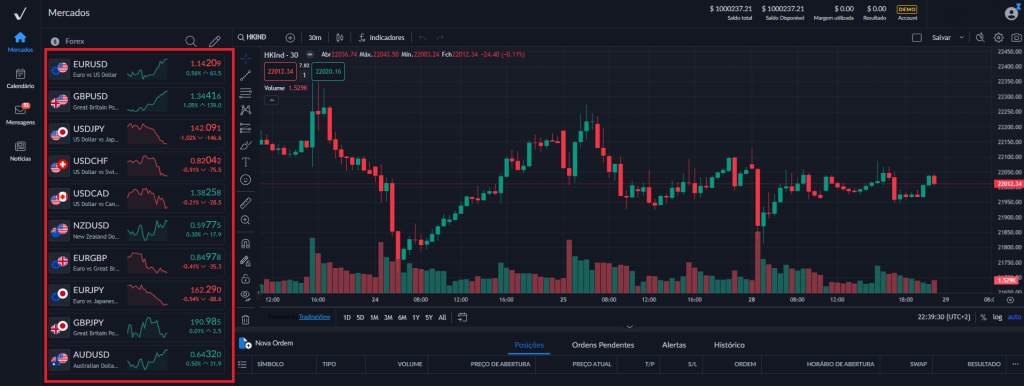Select the trend line drawing tool
The height and width of the screenshot is (386, 1024).
(x=246, y=76)
